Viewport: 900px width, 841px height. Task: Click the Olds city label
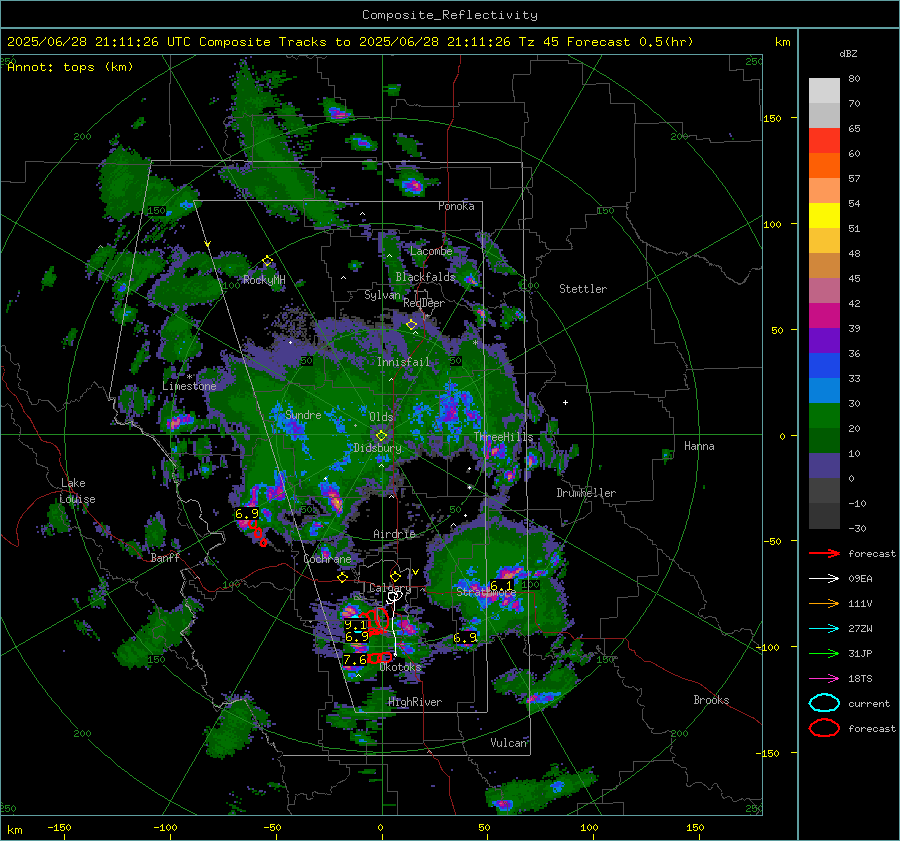[381, 417]
